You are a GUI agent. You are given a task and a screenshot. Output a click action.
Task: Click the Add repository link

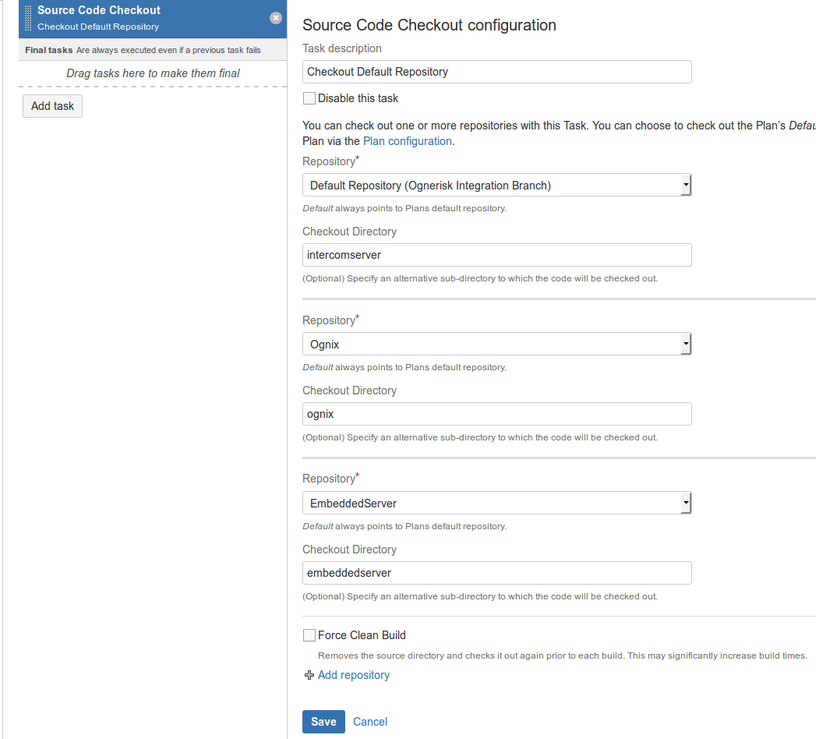353,675
